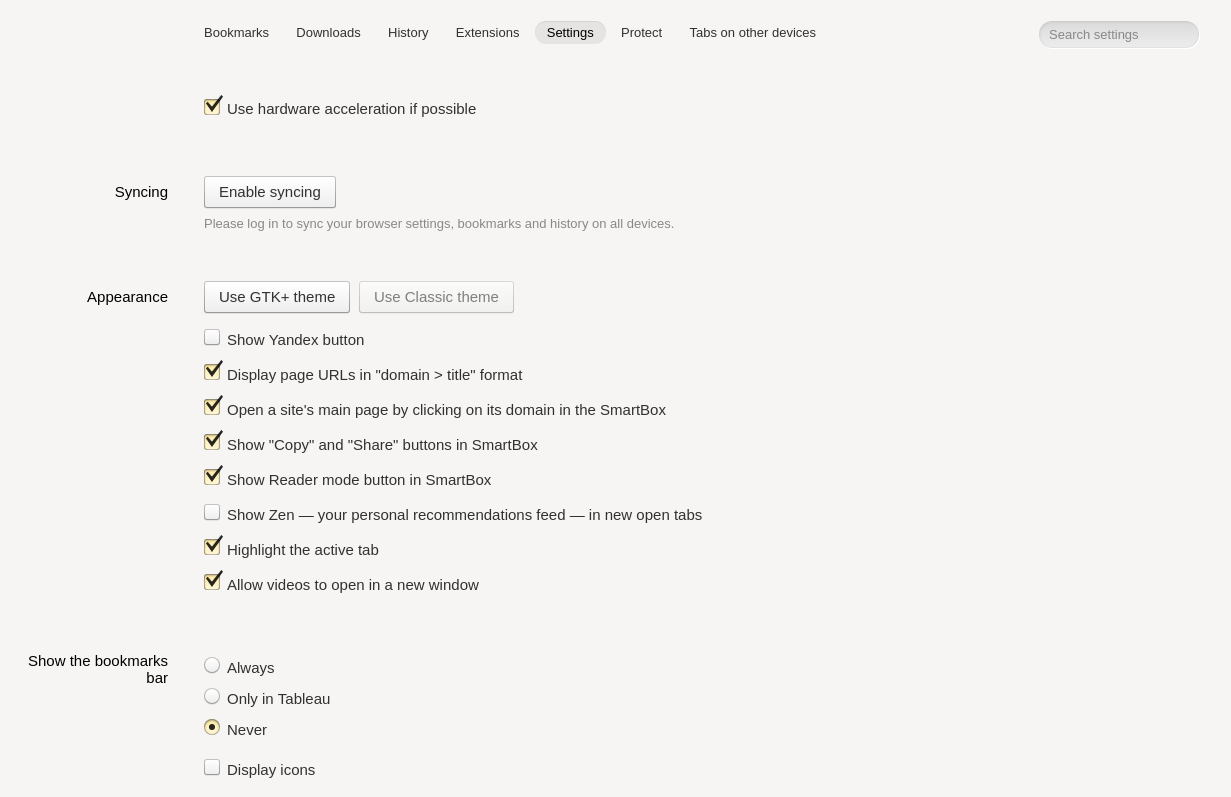Click the Enable syncing button
Screen dimensions: 1231x797
(270, 192)
